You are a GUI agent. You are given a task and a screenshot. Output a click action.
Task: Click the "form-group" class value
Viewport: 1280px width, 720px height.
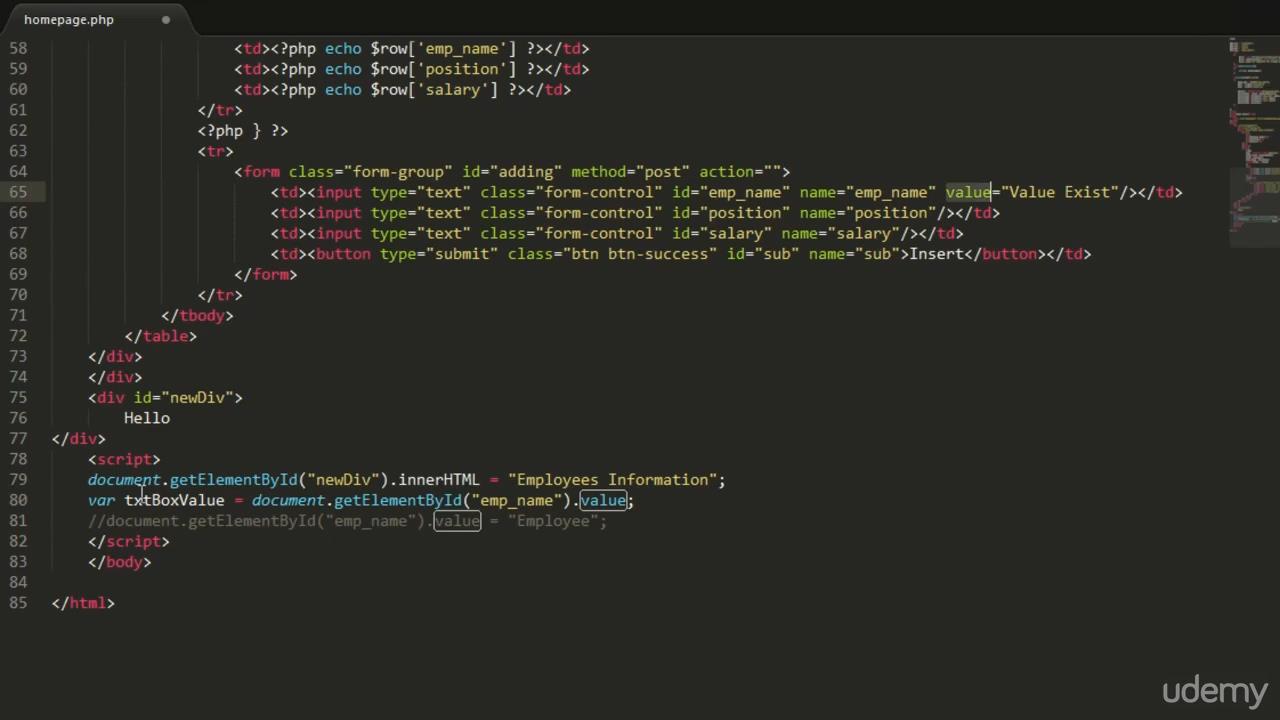(398, 172)
